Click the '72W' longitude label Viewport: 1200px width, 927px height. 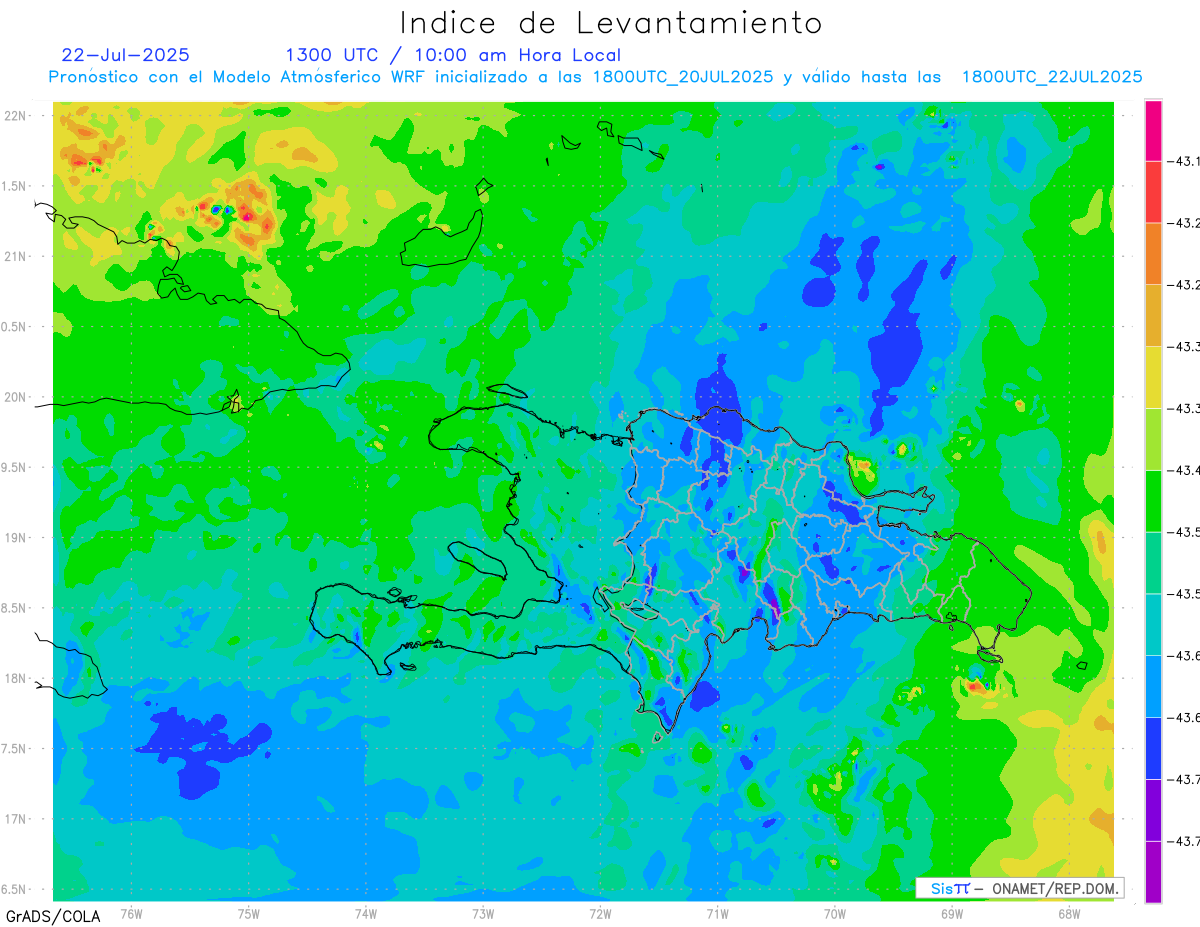click(x=600, y=914)
